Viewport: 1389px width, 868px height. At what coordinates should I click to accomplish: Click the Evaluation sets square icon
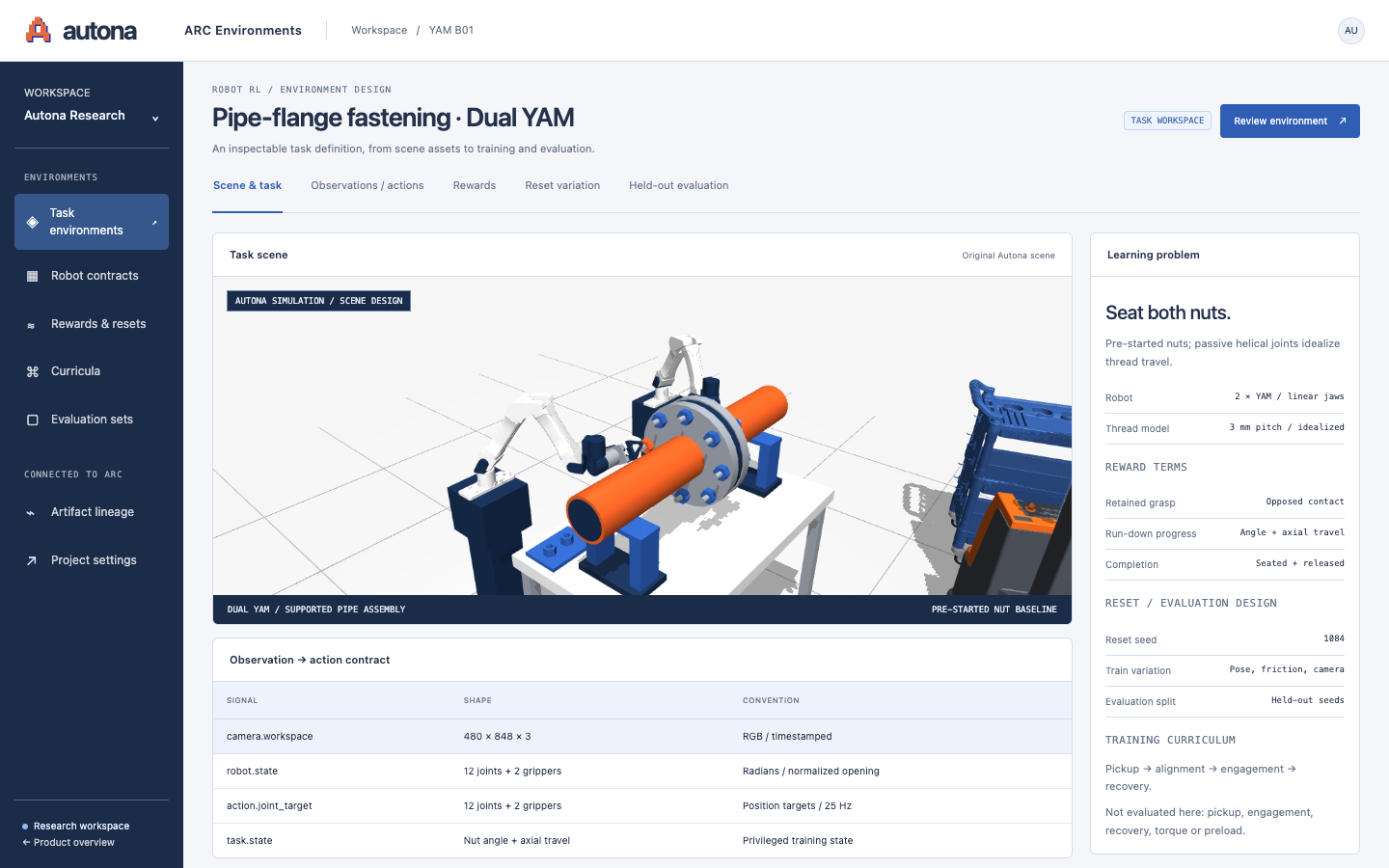pyautogui.click(x=32, y=420)
